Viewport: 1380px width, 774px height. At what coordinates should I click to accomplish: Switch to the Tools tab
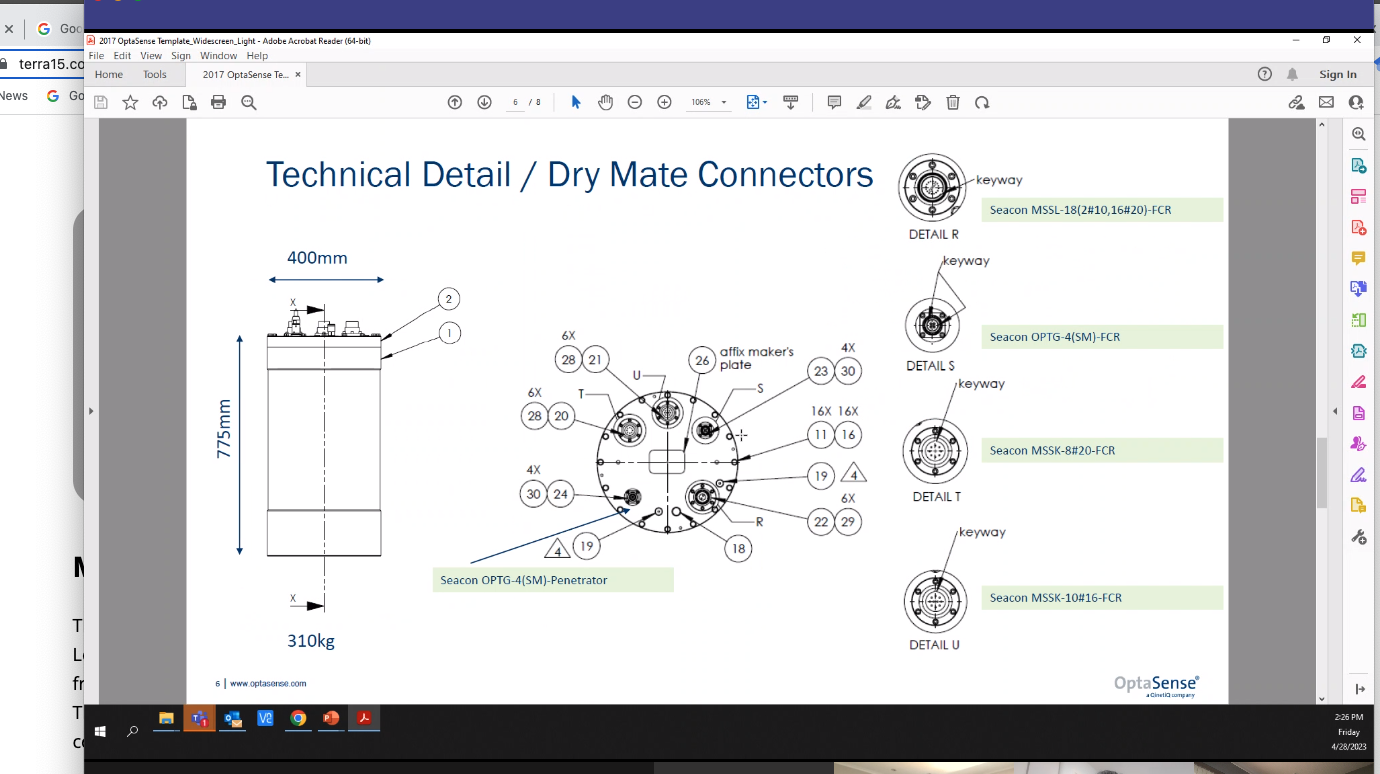click(x=155, y=74)
